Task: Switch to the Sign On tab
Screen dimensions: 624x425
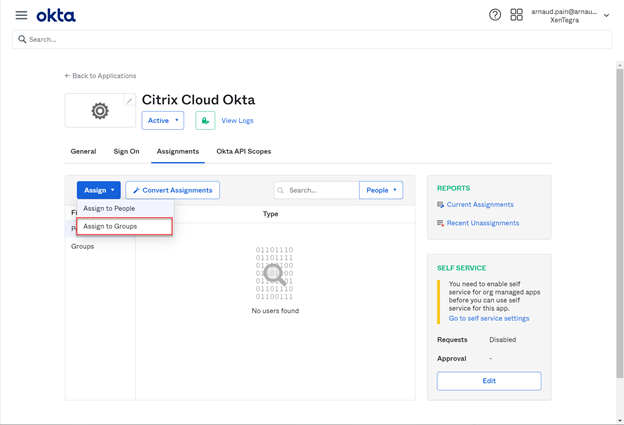Action: click(126, 152)
